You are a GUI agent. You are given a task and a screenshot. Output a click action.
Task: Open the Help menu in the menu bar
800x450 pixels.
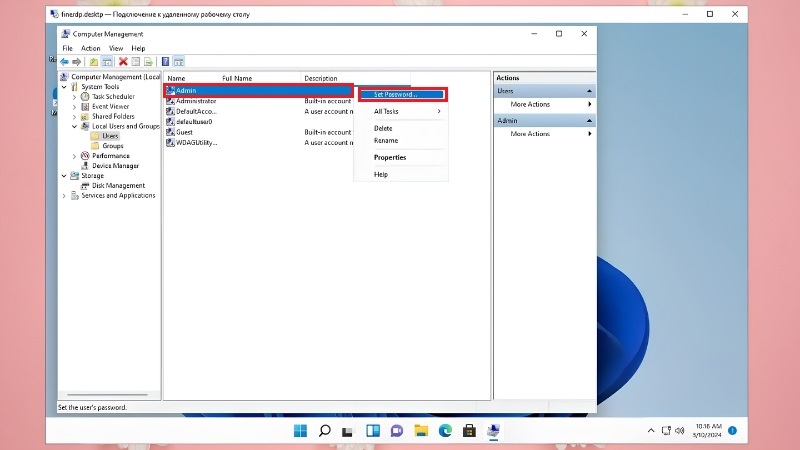coord(138,48)
